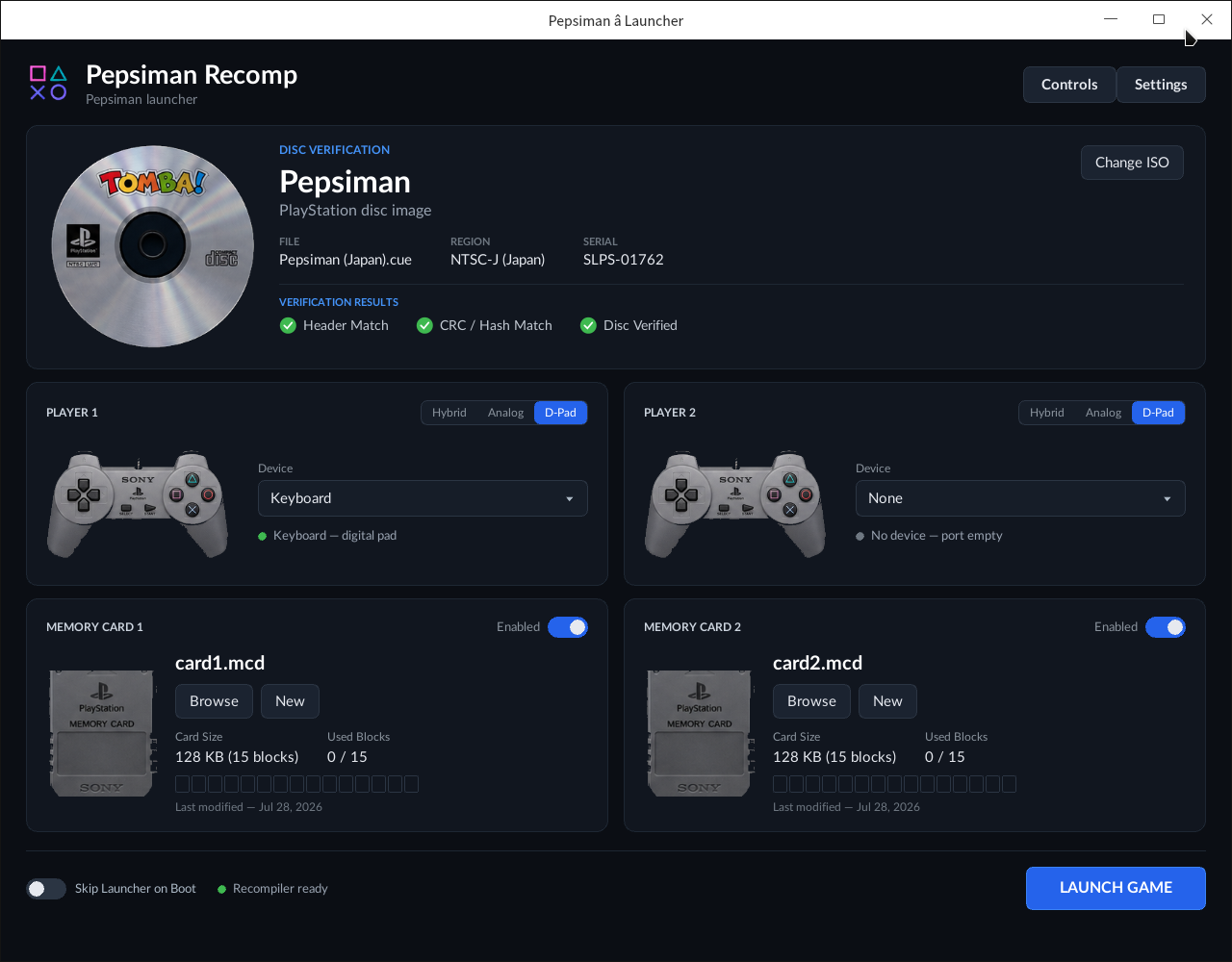
Task: Click the serial SLPS-01762
Action: [624, 260]
